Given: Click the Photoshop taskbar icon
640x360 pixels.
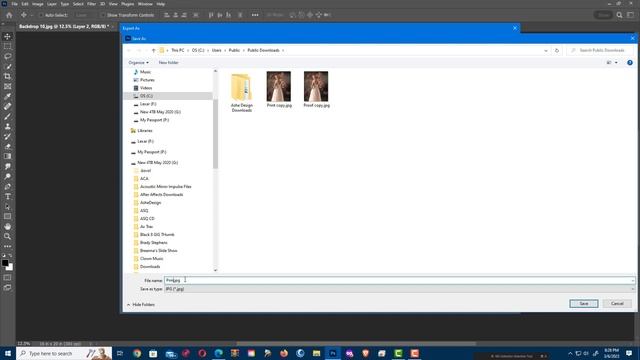Looking at the screenshot, I should coord(333,353).
